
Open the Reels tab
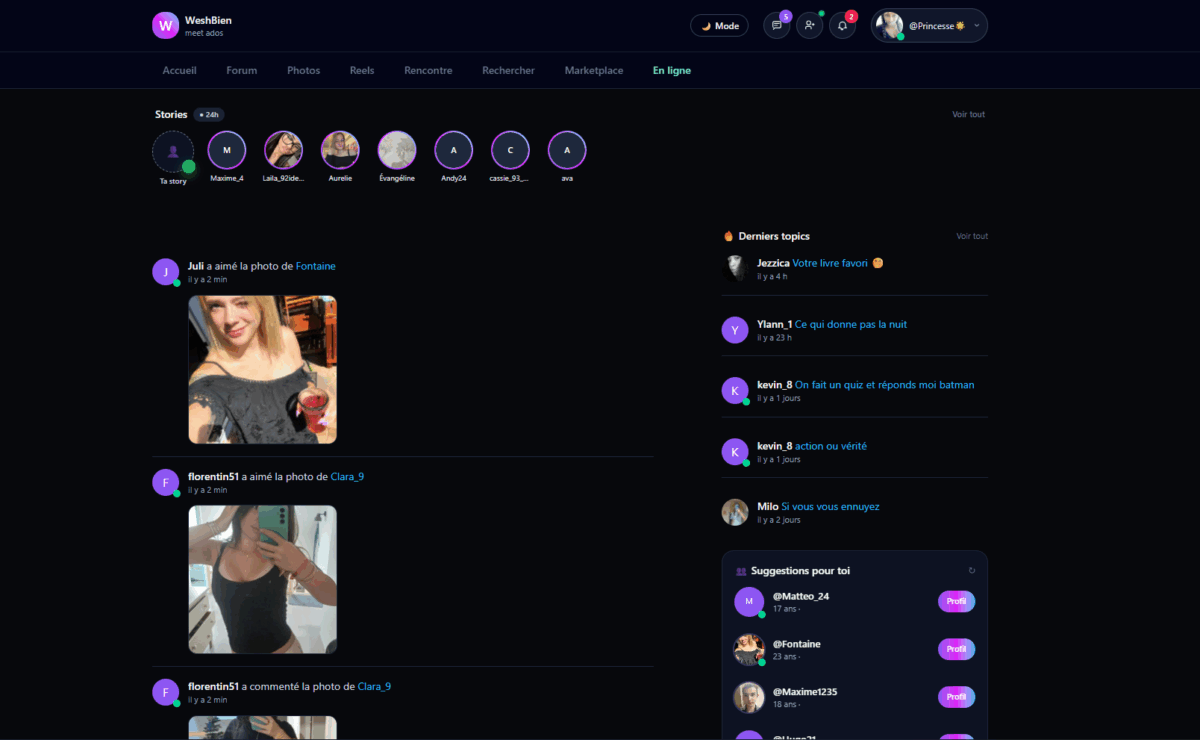[x=362, y=71]
